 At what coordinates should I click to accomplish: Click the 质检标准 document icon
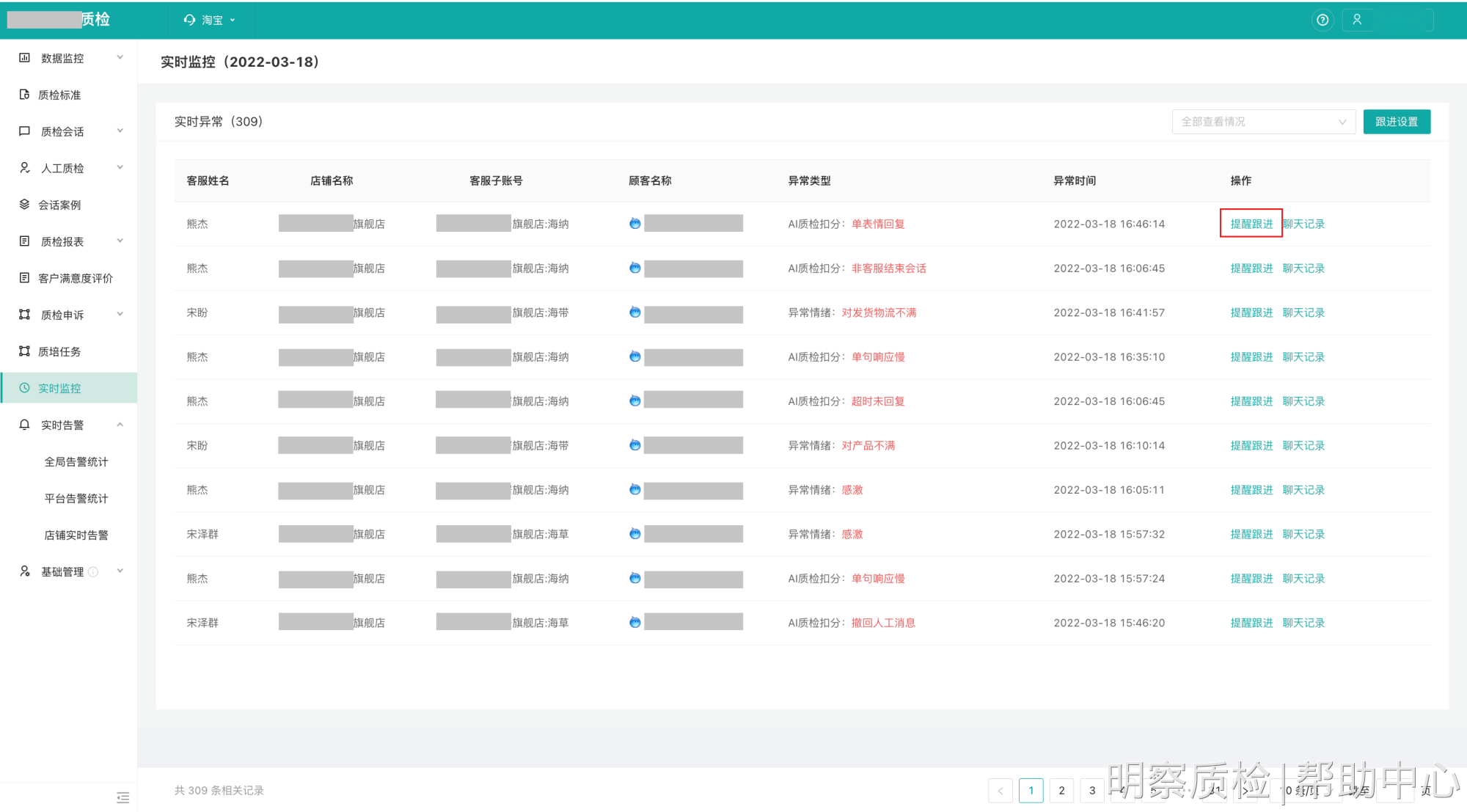point(24,94)
